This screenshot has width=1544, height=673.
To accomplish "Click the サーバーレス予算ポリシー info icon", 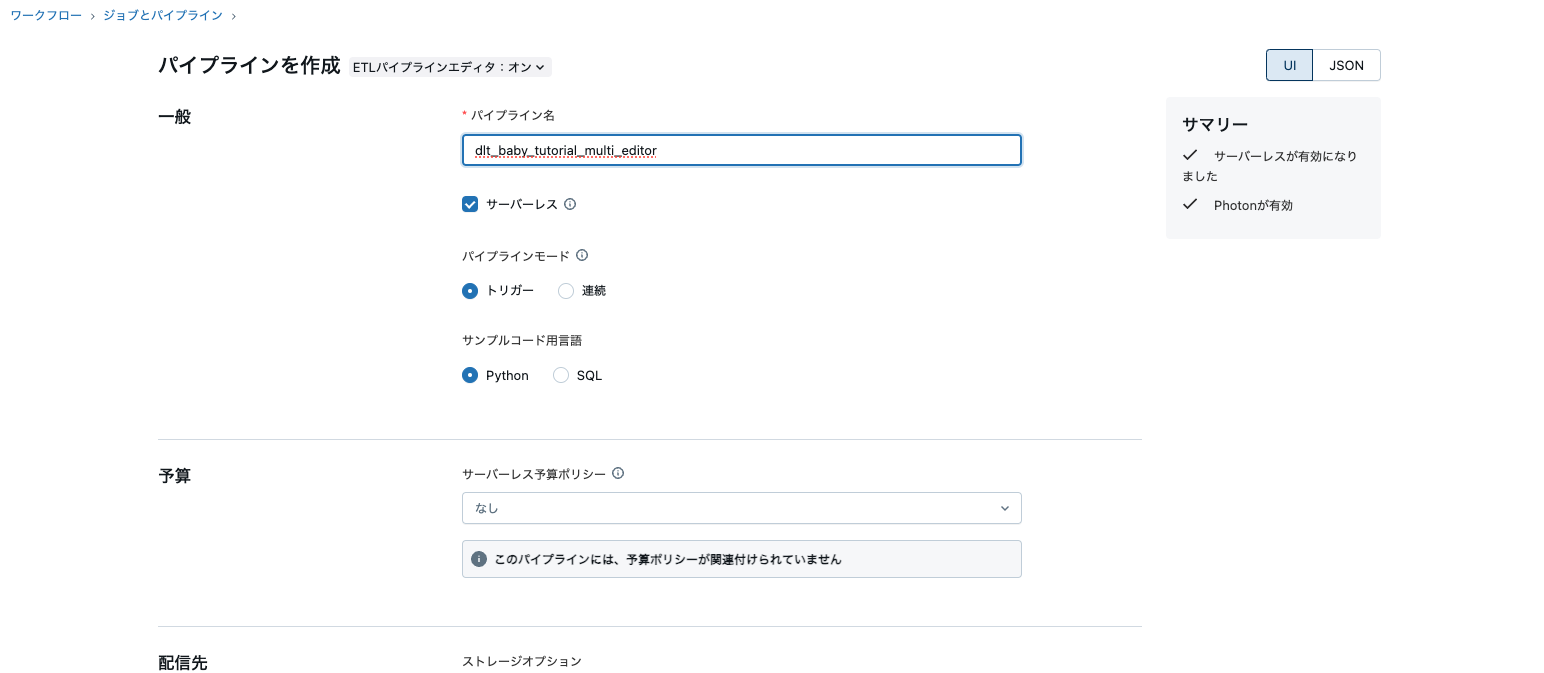I will [x=618, y=473].
